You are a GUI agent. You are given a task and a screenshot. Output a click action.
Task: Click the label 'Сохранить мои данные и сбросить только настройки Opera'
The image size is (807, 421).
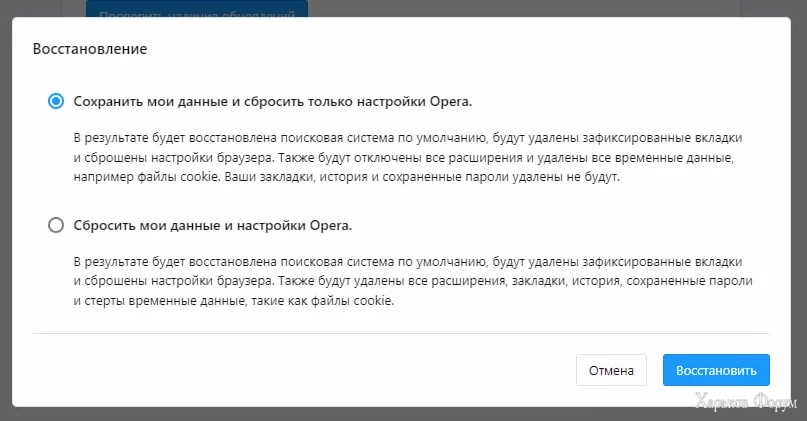click(x=272, y=101)
